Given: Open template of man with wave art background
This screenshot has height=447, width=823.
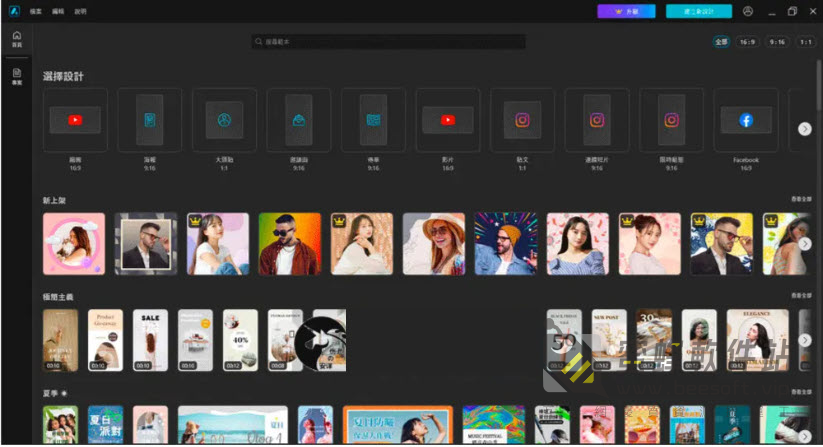Looking at the screenshot, I should tap(721, 243).
